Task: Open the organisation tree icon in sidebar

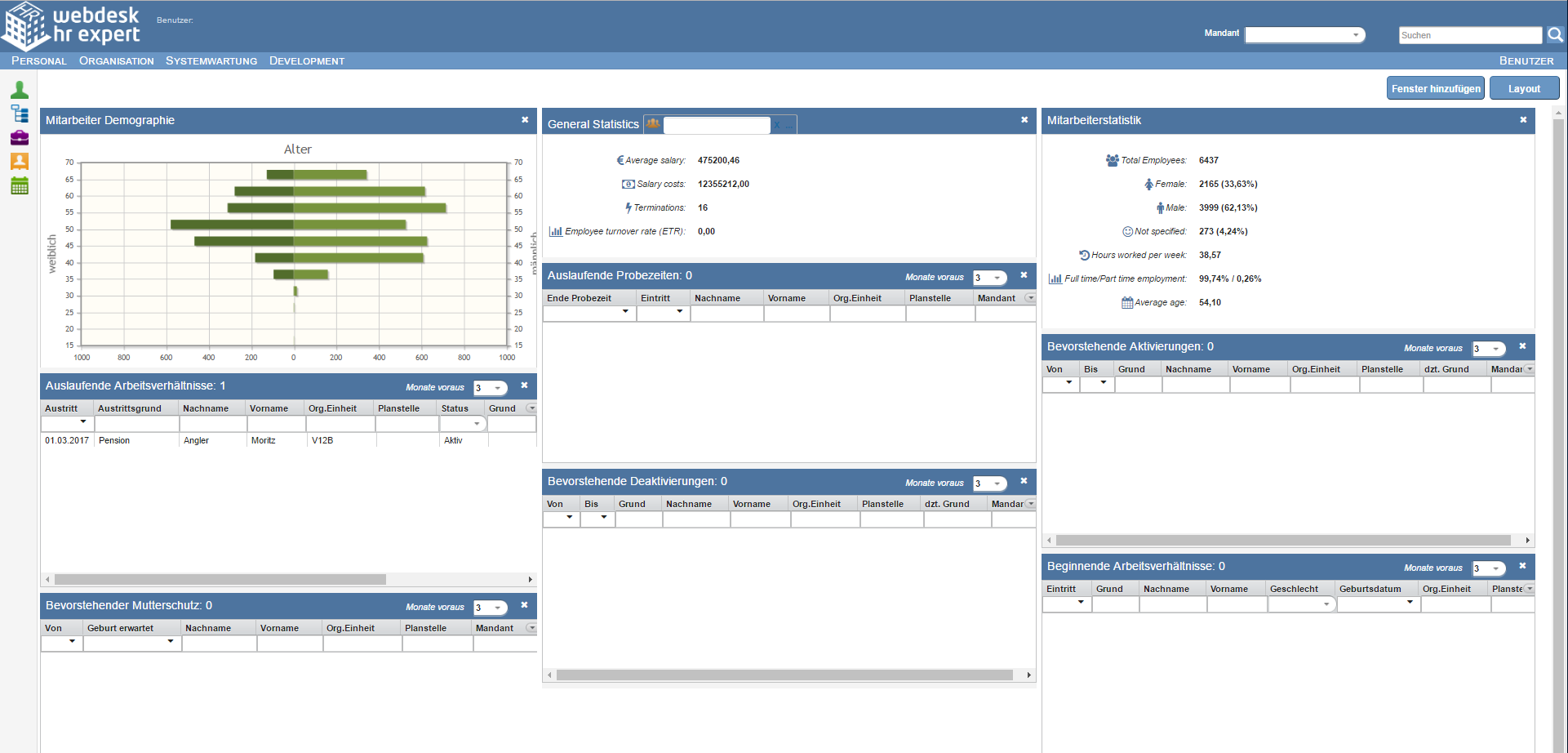Action: click(20, 114)
